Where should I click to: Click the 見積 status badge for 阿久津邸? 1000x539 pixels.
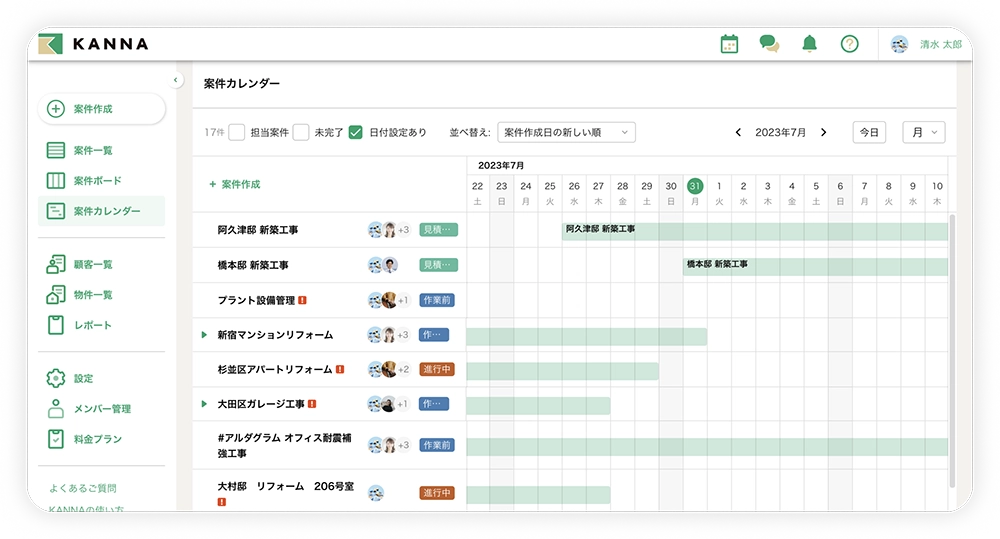(x=438, y=230)
